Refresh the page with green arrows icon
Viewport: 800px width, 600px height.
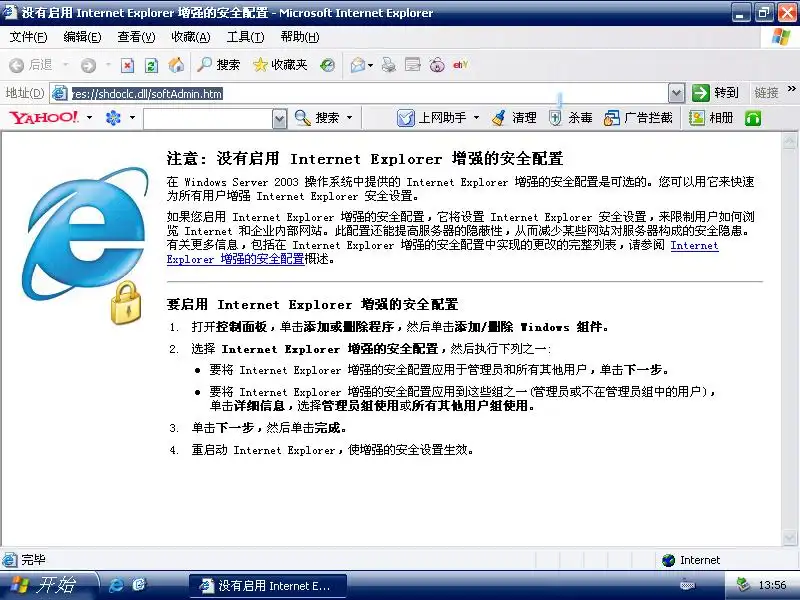tap(152, 65)
